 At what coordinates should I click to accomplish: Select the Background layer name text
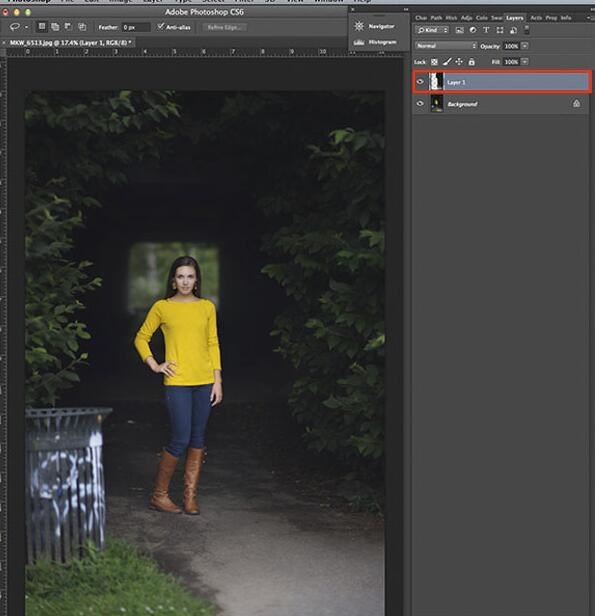tap(462, 104)
